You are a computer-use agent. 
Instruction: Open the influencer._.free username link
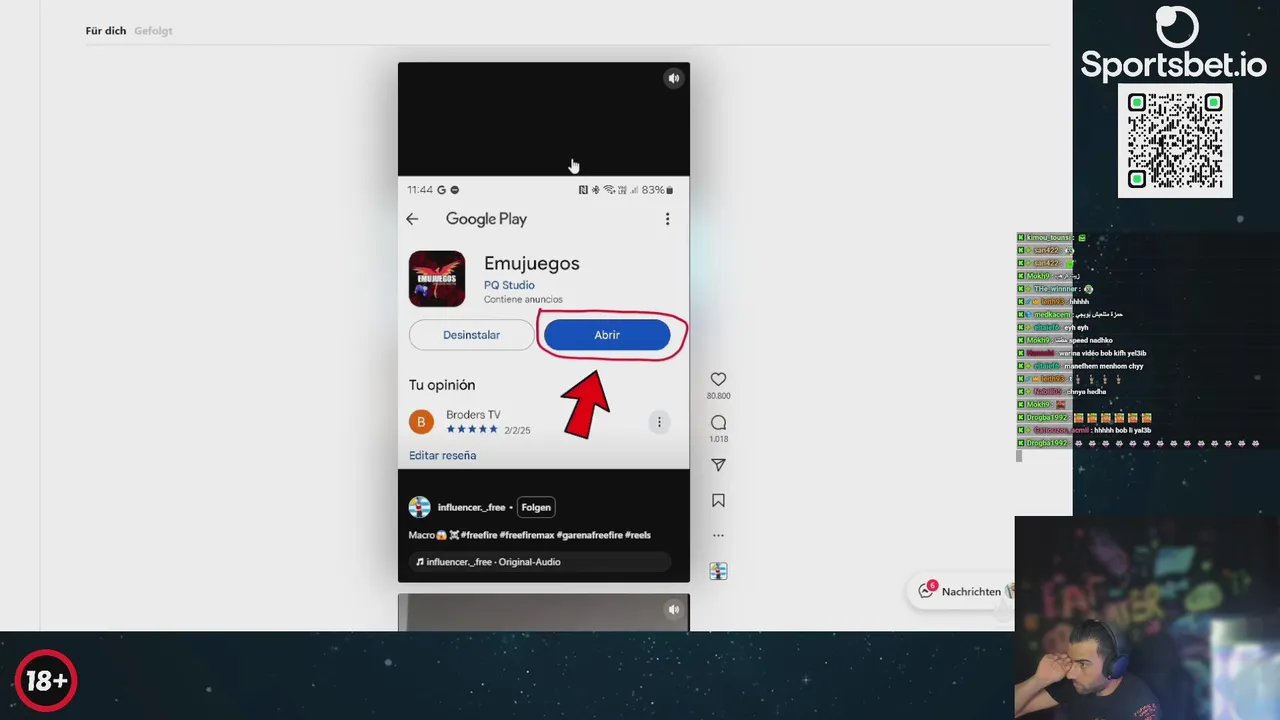[x=471, y=507]
